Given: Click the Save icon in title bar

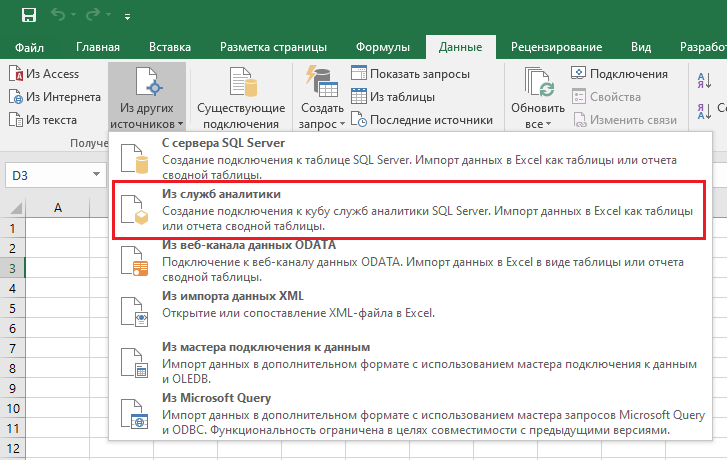Looking at the screenshot, I should pos(26,16).
